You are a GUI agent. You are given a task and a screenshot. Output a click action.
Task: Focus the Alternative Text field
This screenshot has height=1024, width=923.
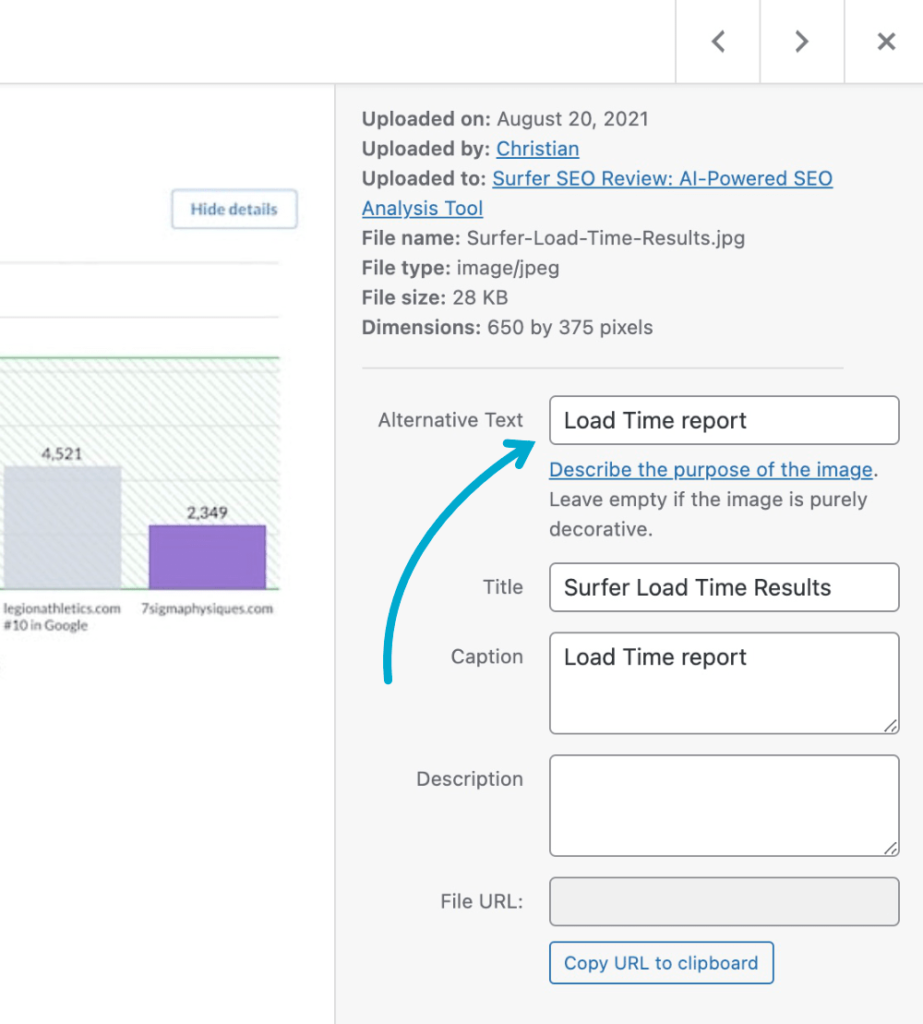click(724, 420)
